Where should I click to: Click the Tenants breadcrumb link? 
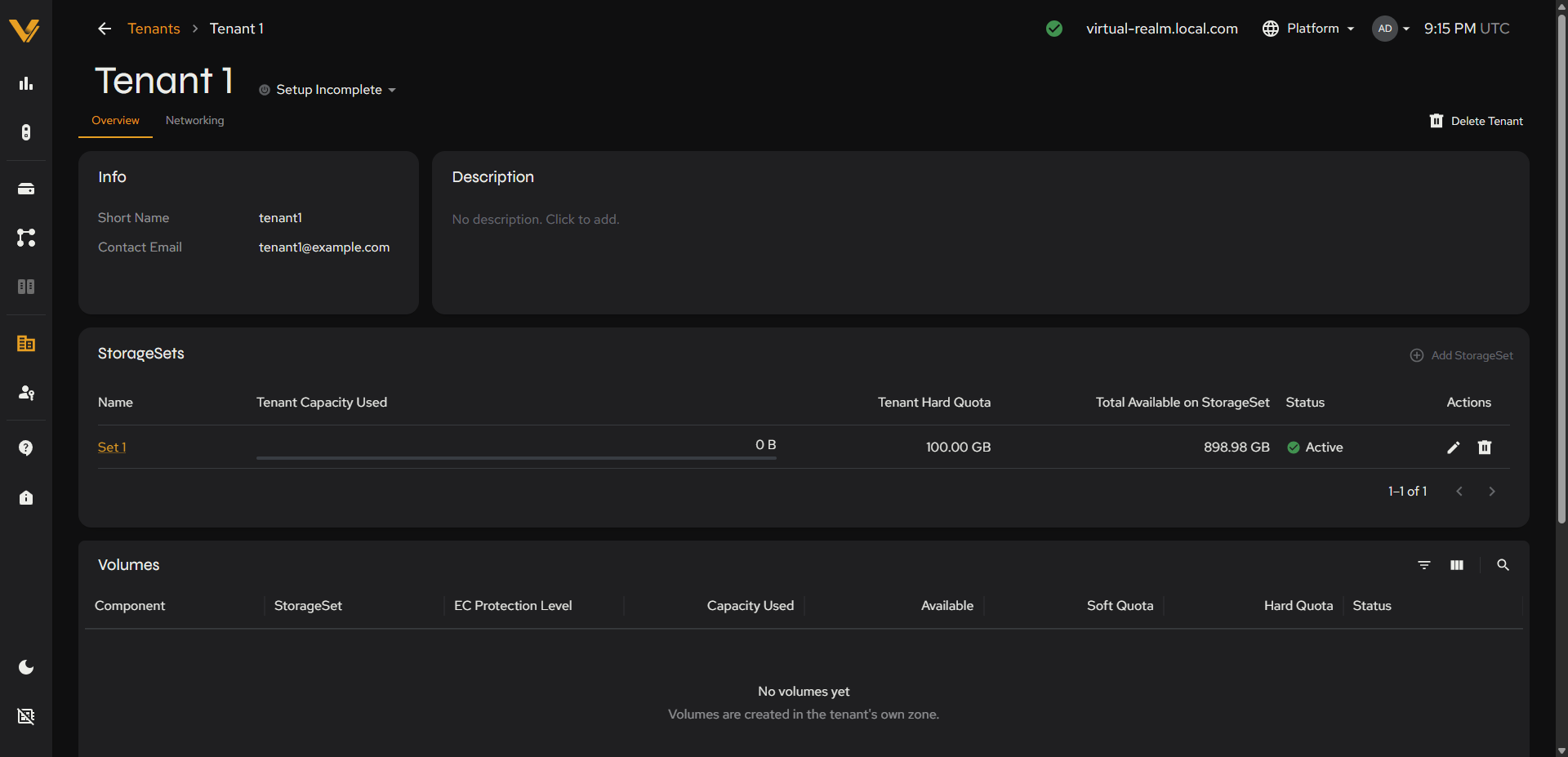(154, 29)
